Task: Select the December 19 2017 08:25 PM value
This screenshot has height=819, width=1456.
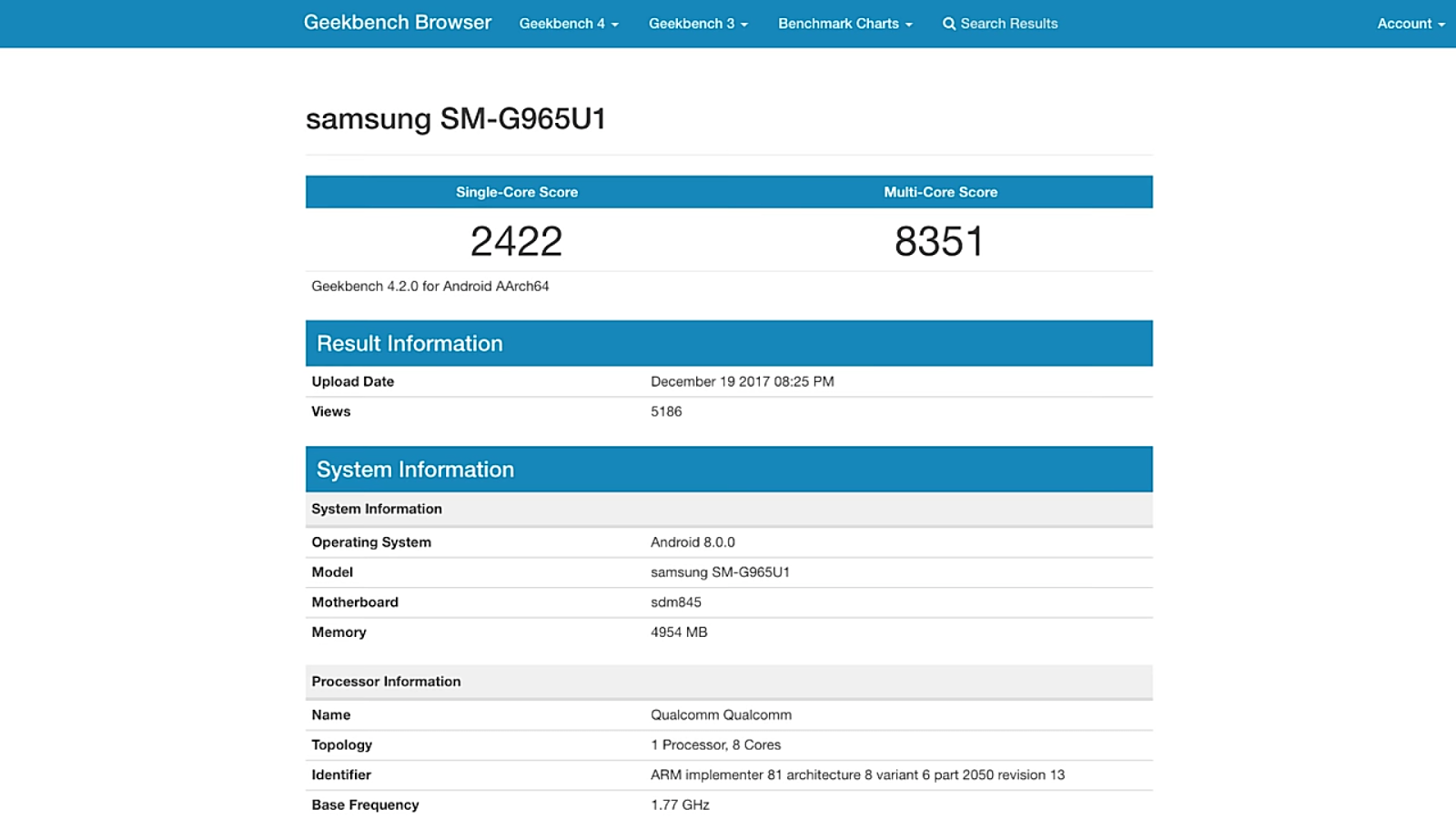Action: point(742,381)
